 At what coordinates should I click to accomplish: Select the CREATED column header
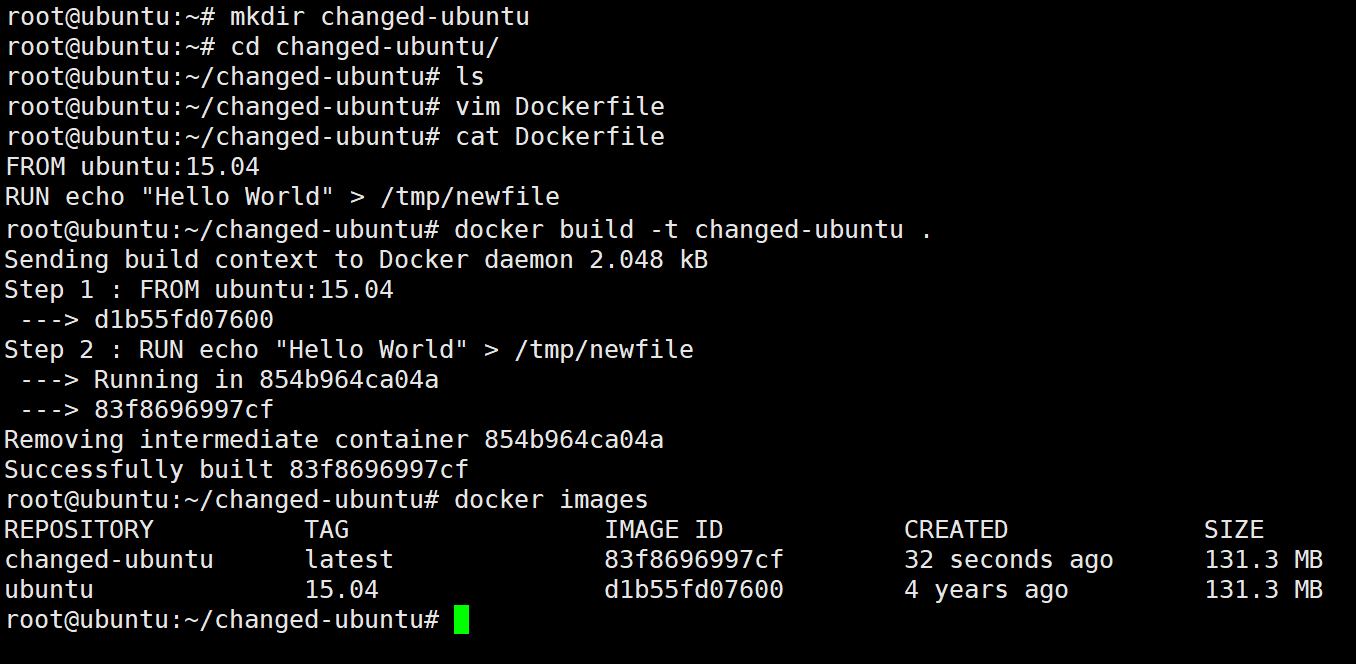coord(955,530)
